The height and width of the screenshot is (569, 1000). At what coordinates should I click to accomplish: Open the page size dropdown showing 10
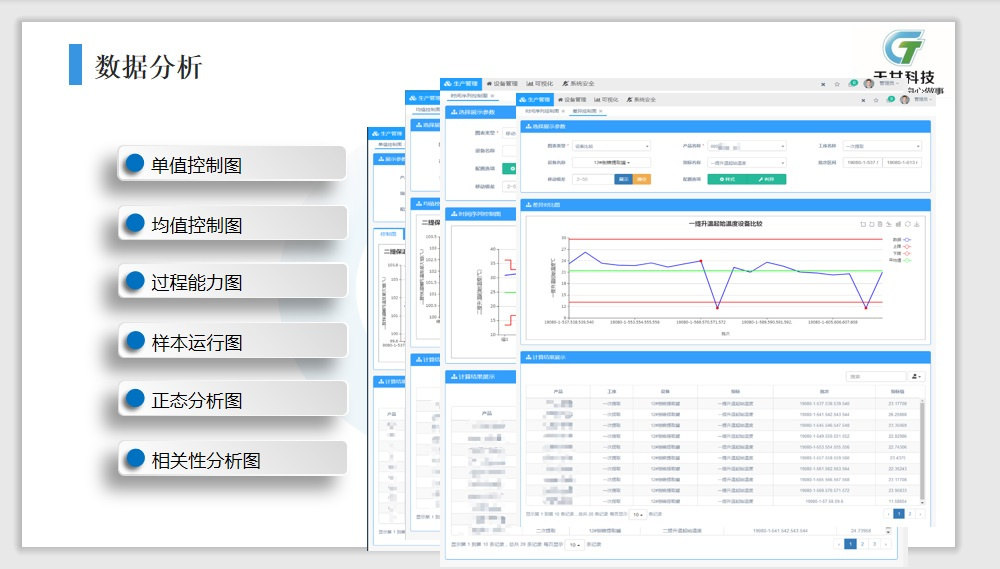point(636,514)
